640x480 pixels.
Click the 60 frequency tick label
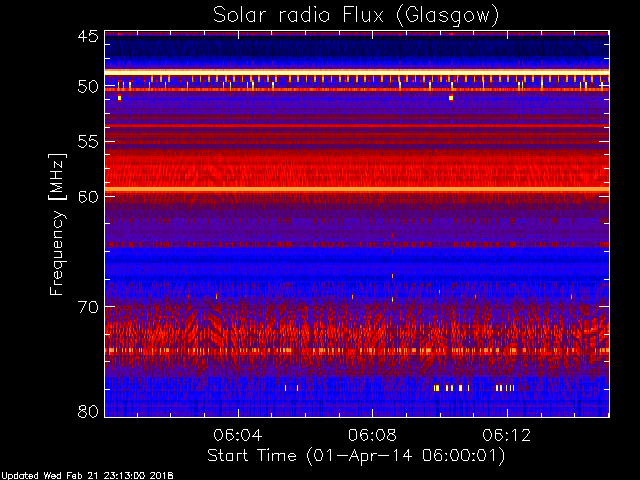click(88, 197)
